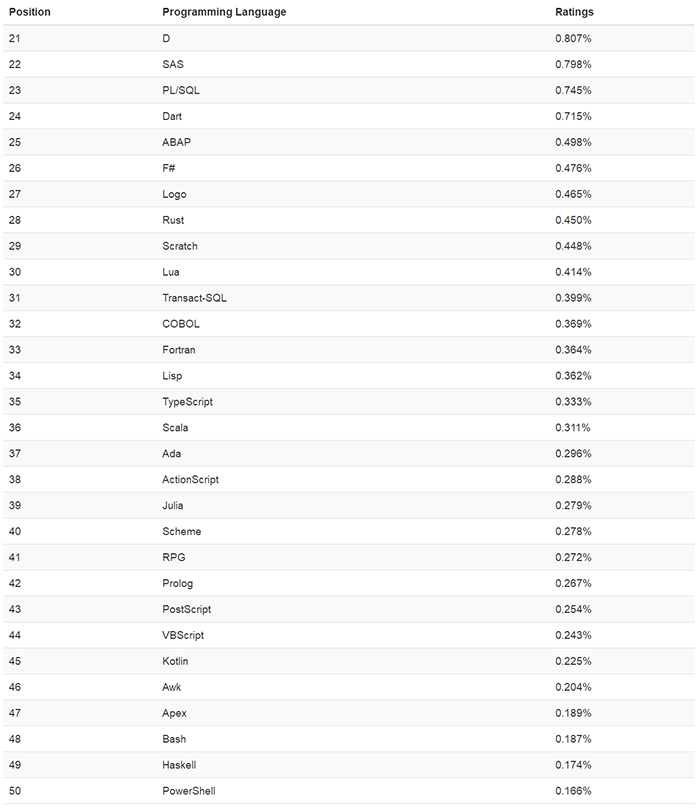Click the 0.807% rating for D
700x809 pixels.
[573, 38]
